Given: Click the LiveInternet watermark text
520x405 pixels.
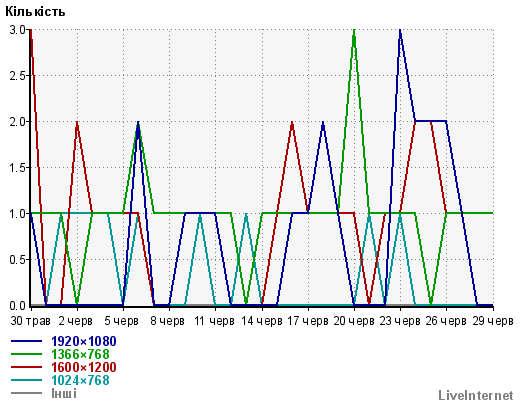Looking at the screenshot, I should [x=476, y=395].
